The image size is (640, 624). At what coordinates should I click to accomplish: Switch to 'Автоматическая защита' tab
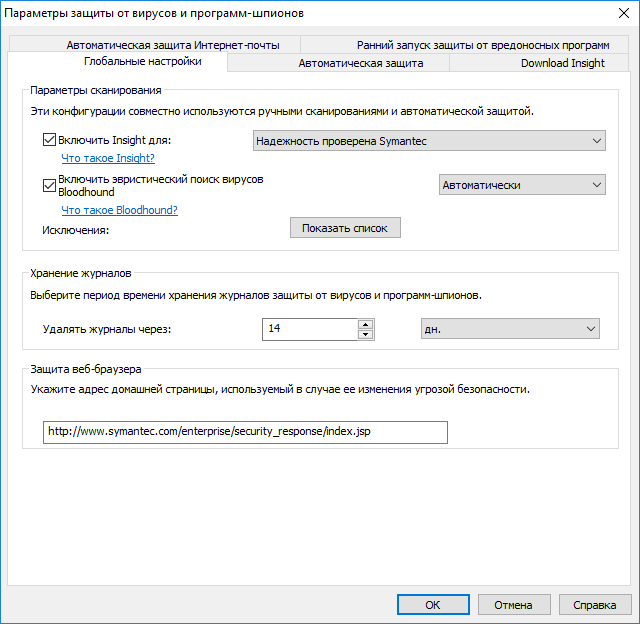click(x=360, y=63)
